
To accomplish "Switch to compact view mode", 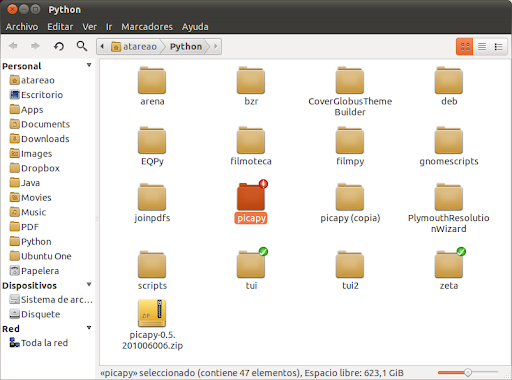I will pos(498,46).
